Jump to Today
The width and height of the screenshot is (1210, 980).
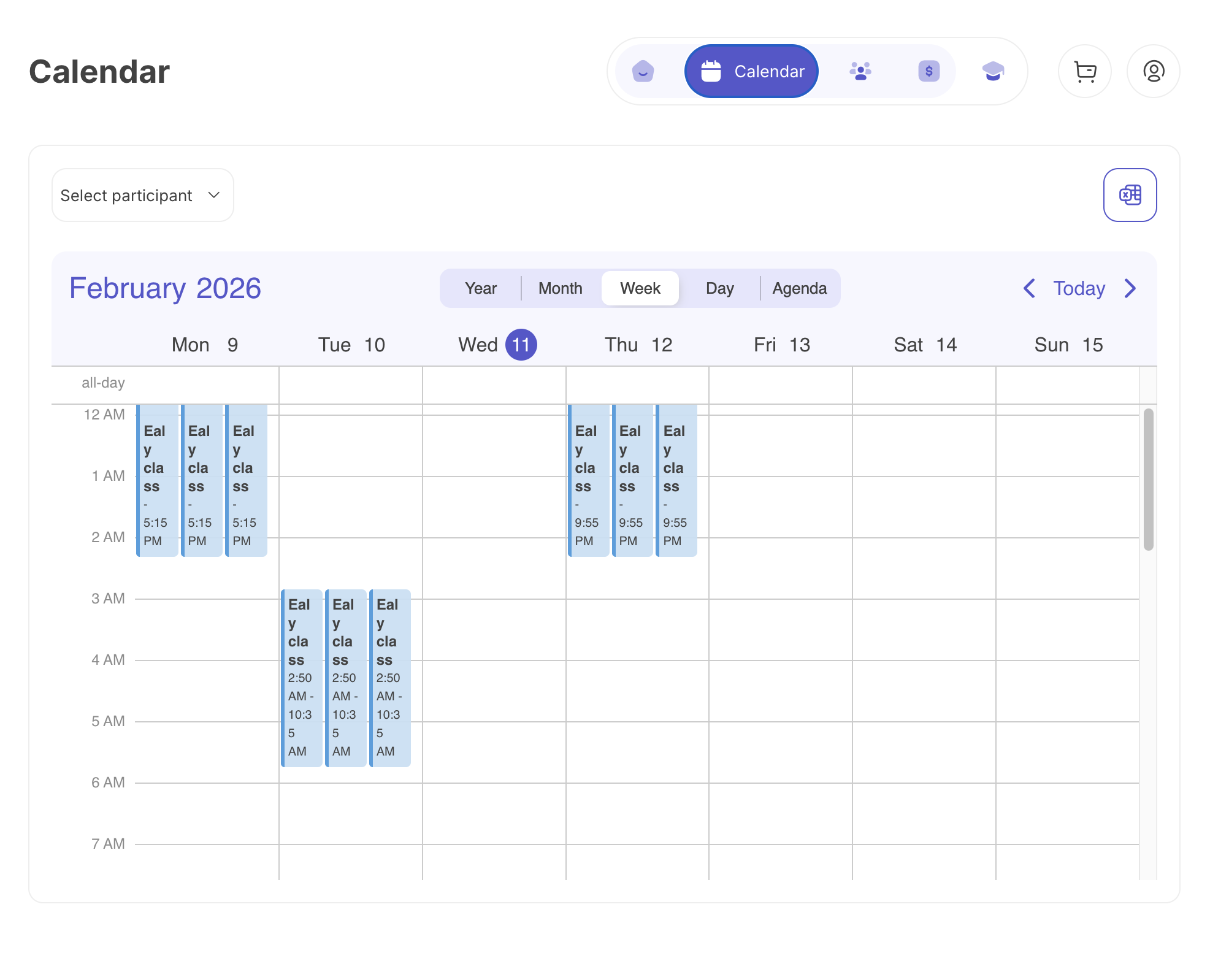tap(1079, 288)
